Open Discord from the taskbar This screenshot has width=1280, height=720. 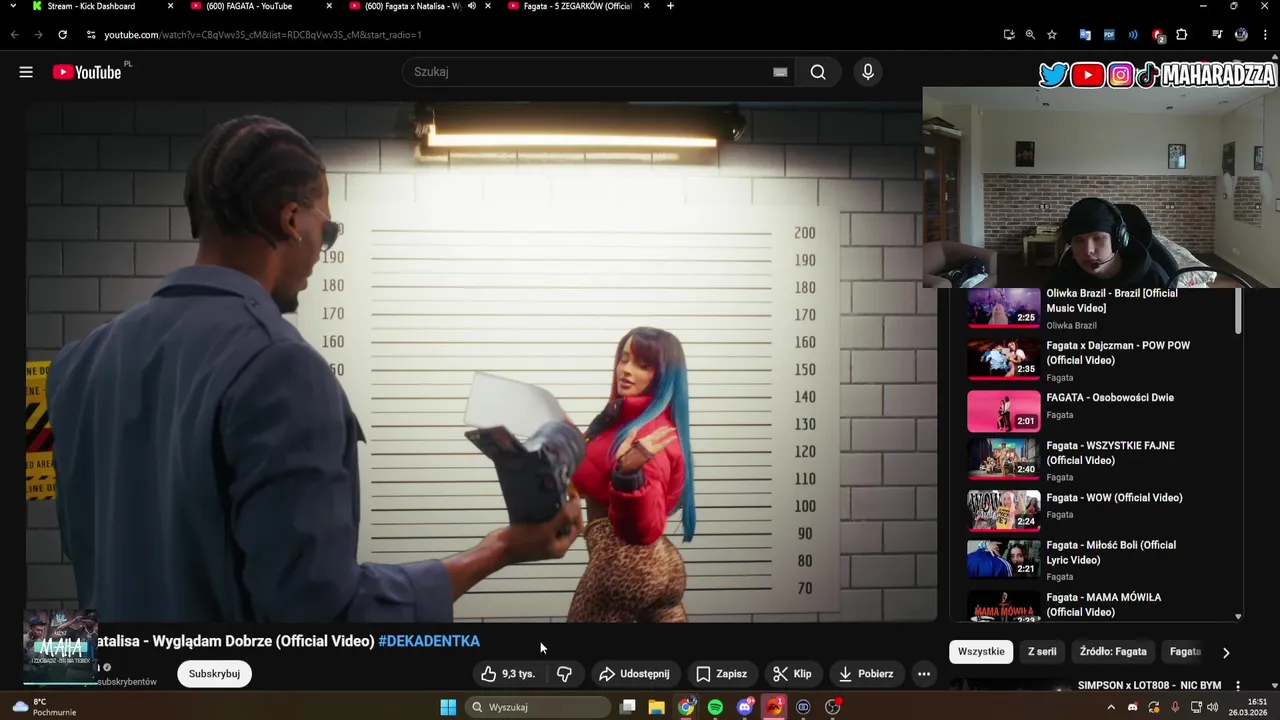coord(745,707)
